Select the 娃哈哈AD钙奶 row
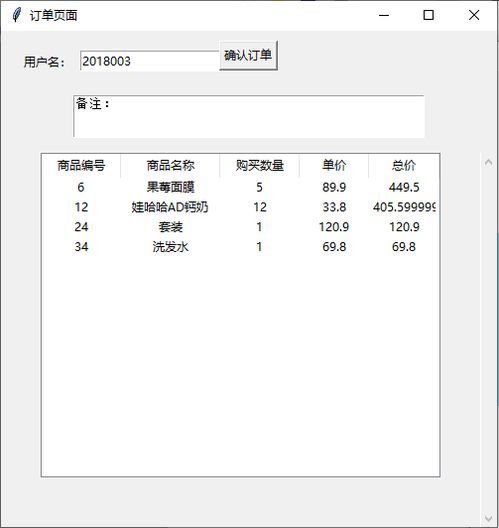The height and width of the screenshot is (528, 499). click(x=240, y=207)
